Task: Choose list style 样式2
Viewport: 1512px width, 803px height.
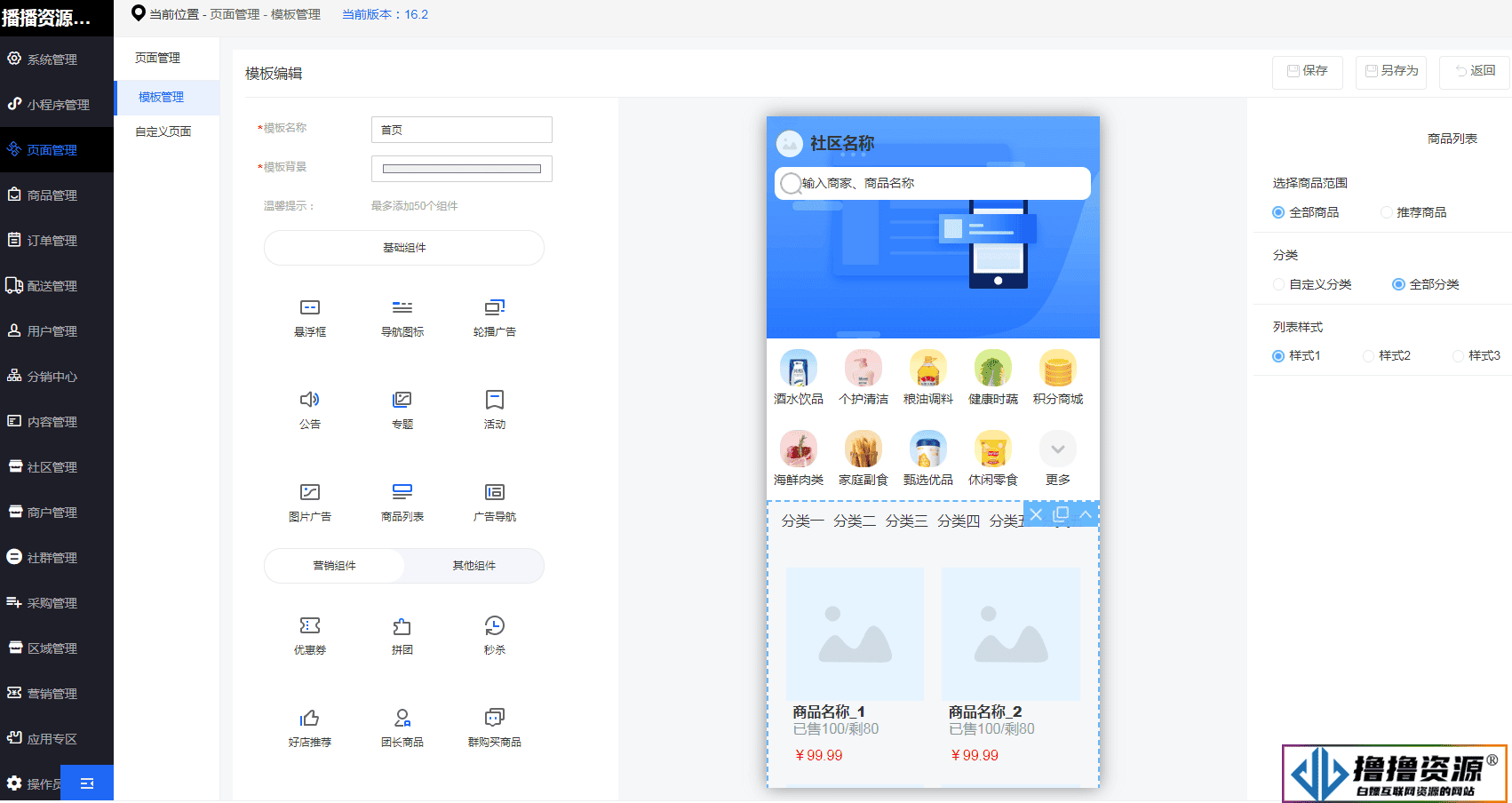Action: pos(1368,355)
